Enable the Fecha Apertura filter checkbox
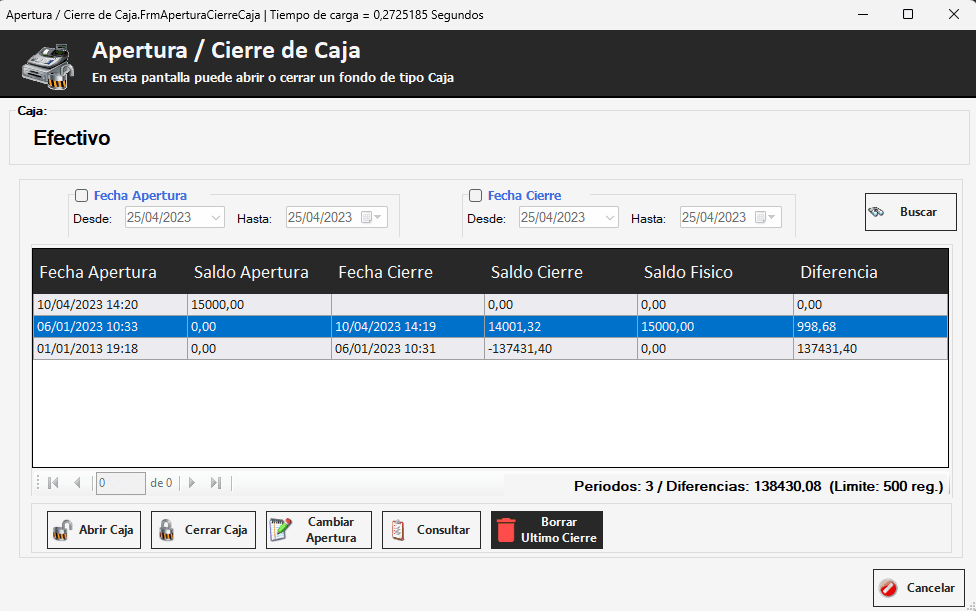976x611 pixels. pos(82,196)
